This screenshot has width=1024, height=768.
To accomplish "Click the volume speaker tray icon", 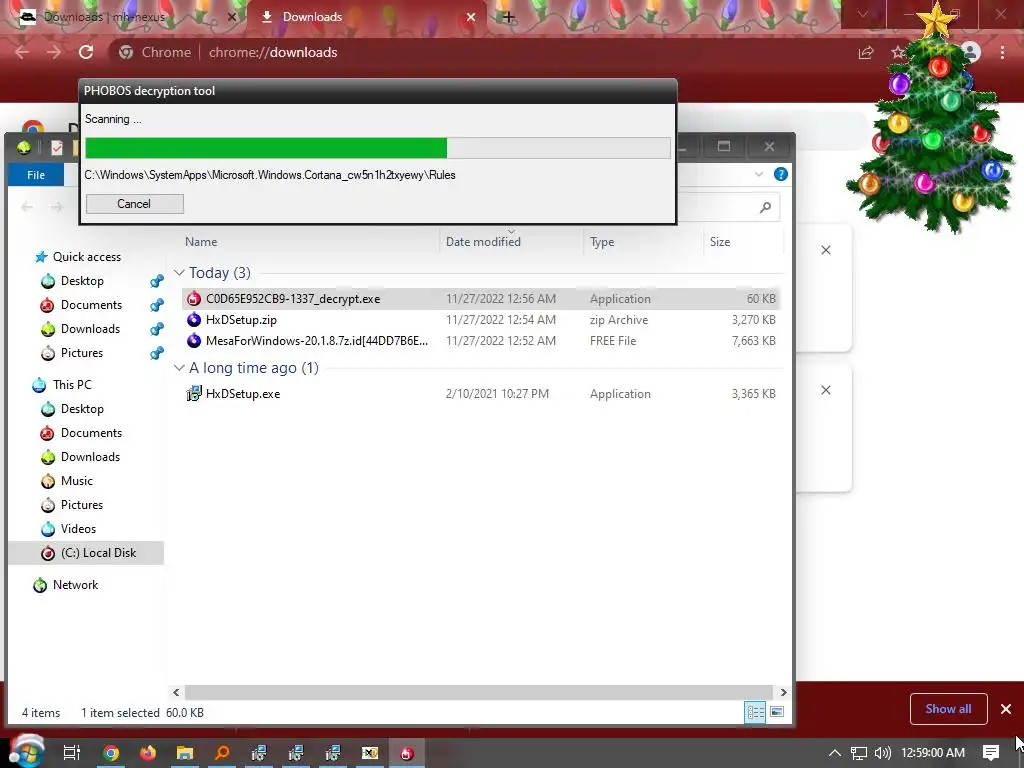I will 882,753.
